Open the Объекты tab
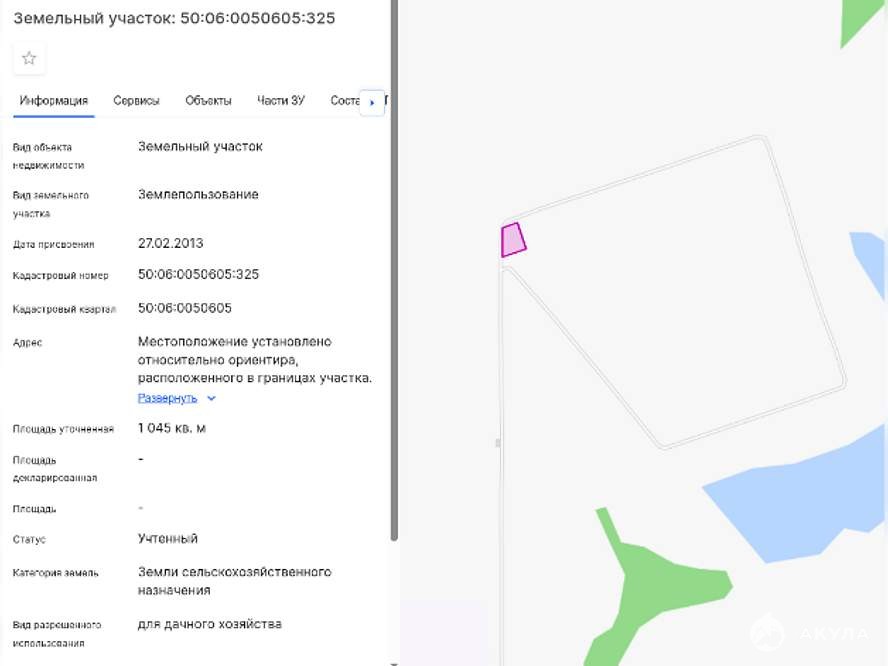Screen dimensions: 888x666 coord(208,101)
